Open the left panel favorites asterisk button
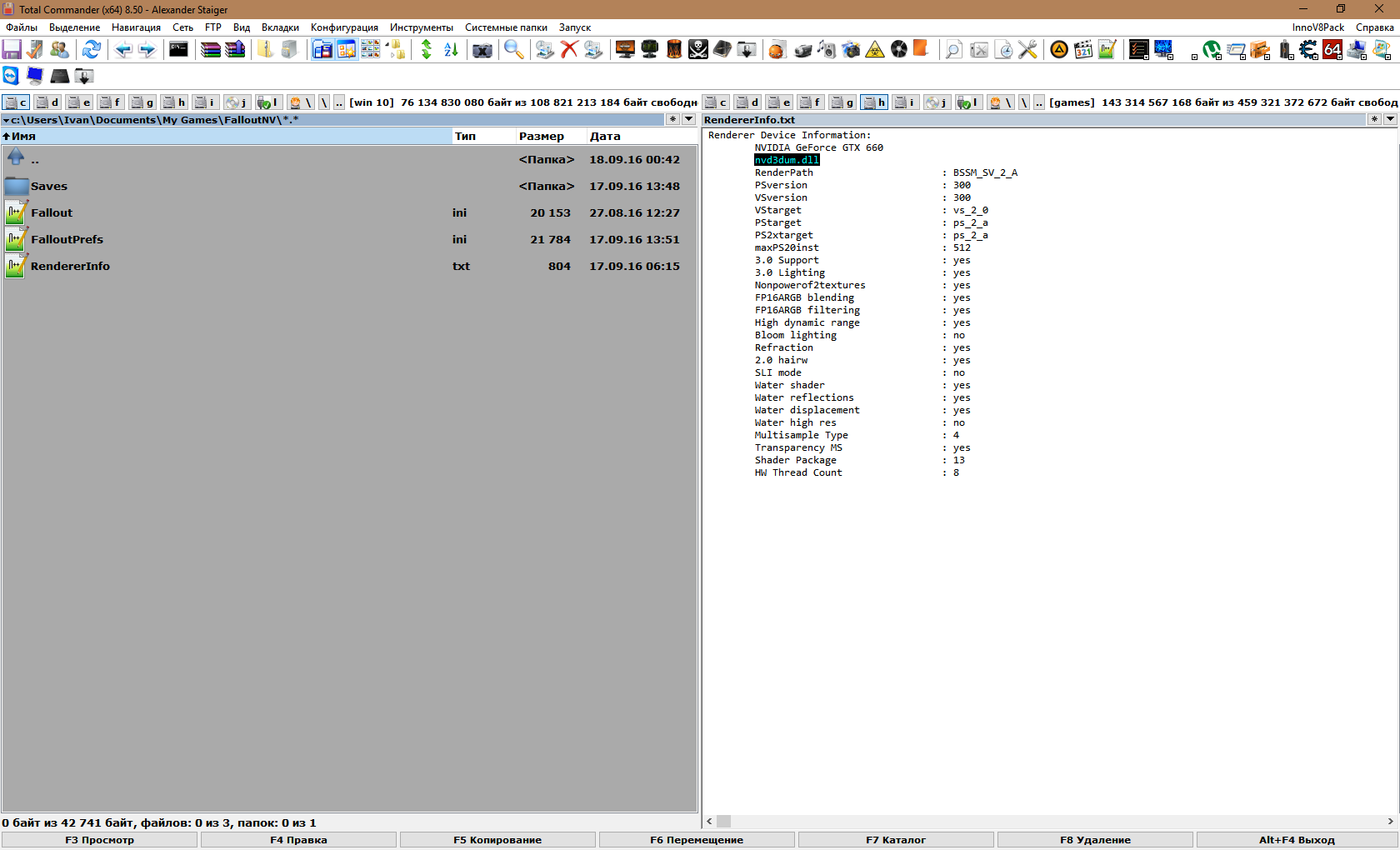 coord(673,119)
